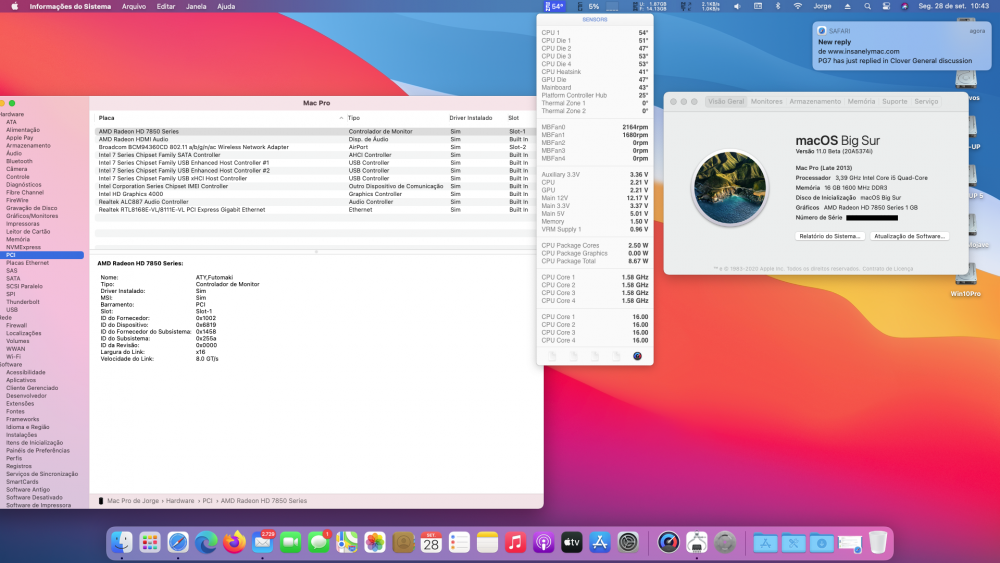Viewport: 1000px width, 563px height.
Task: Click Contrato de Licença link
Action: [x=888, y=268]
